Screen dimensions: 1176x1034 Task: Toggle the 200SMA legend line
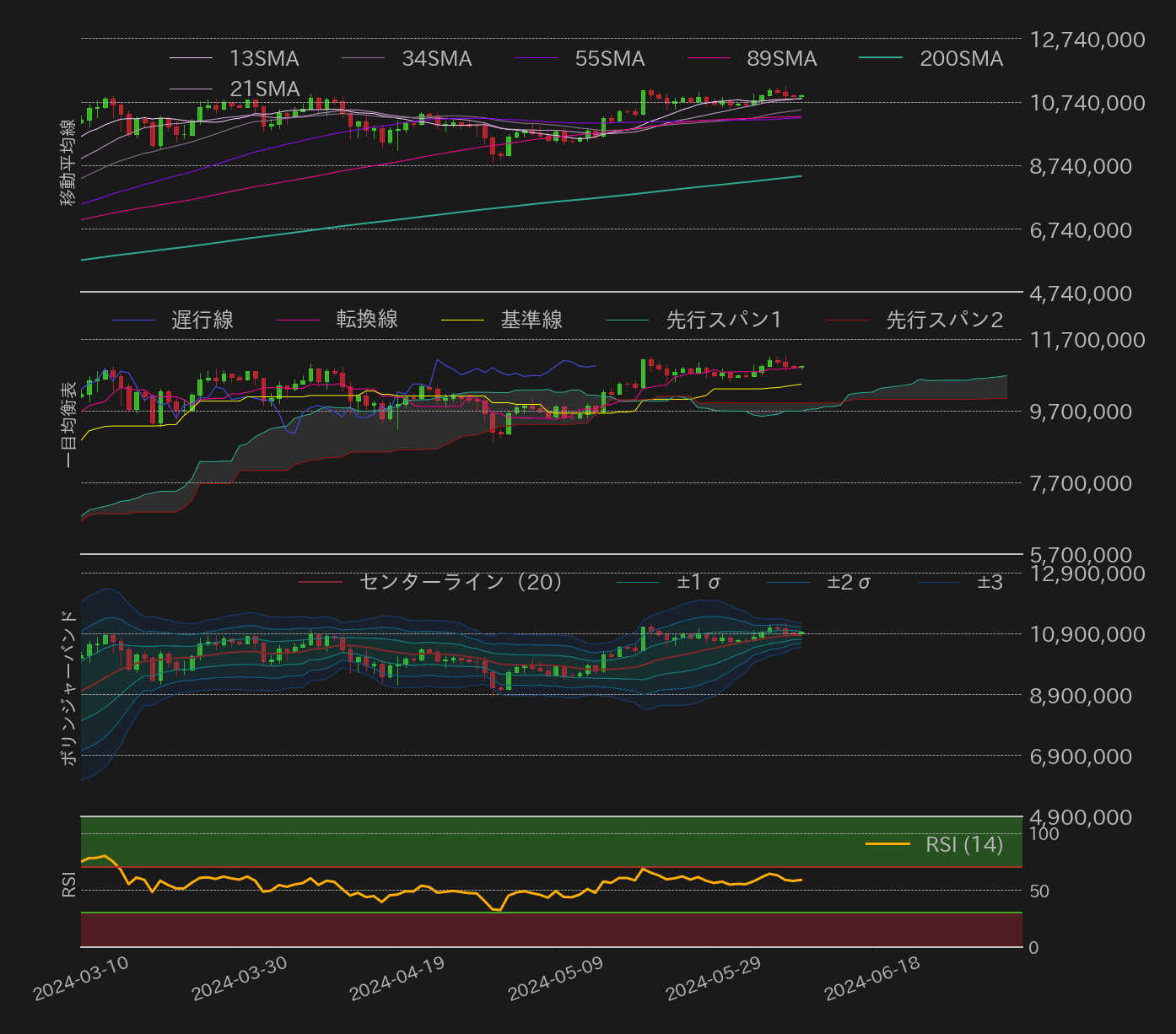pyautogui.click(x=961, y=58)
